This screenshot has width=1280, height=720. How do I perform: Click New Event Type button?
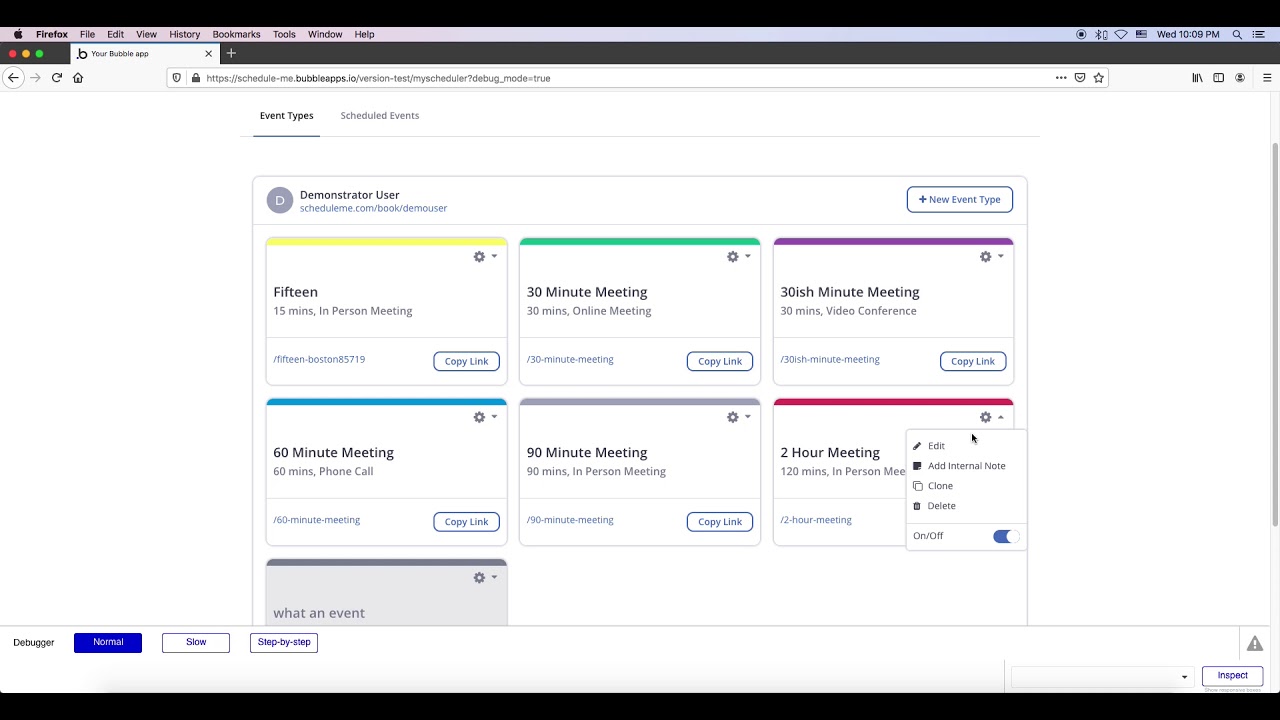960,200
